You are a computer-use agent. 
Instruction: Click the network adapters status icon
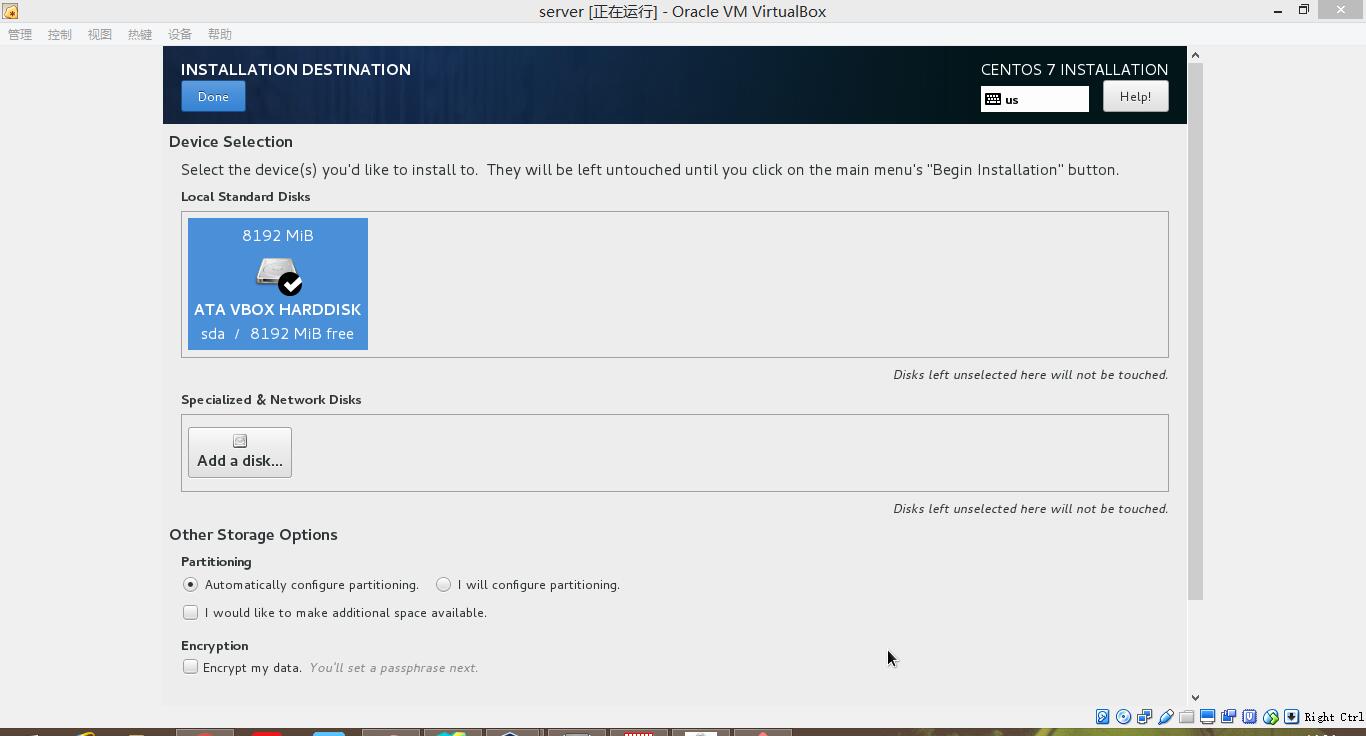pyautogui.click(x=1144, y=717)
